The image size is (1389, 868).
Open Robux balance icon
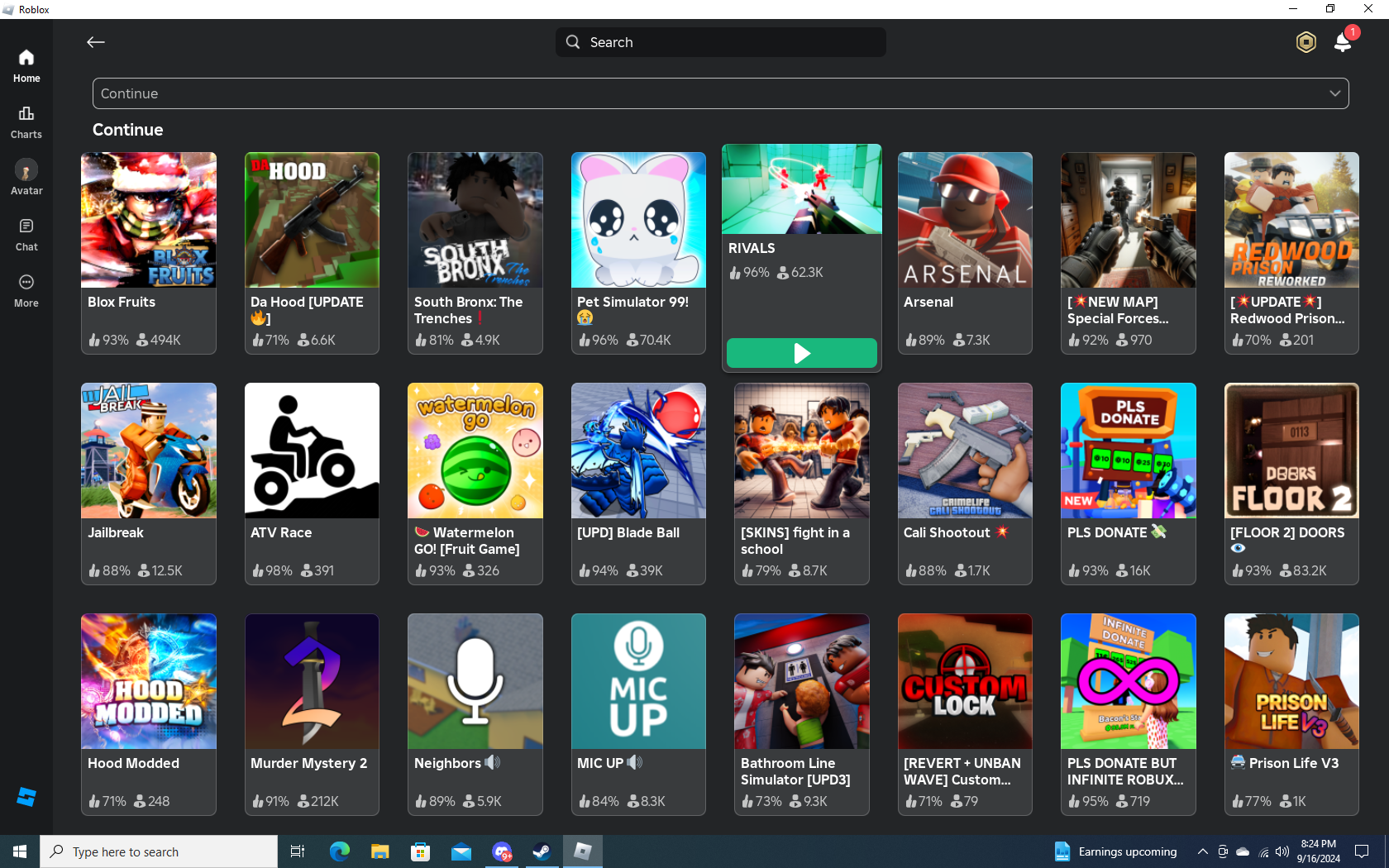tap(1305, 42)
